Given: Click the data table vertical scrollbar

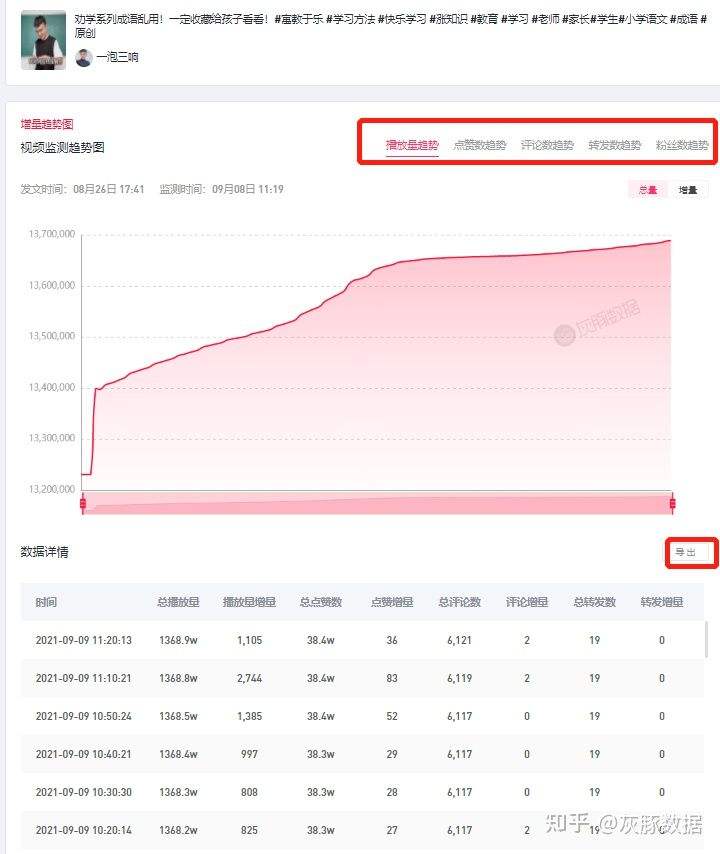Looking at the screenshot, I should (x=707, y=640).
